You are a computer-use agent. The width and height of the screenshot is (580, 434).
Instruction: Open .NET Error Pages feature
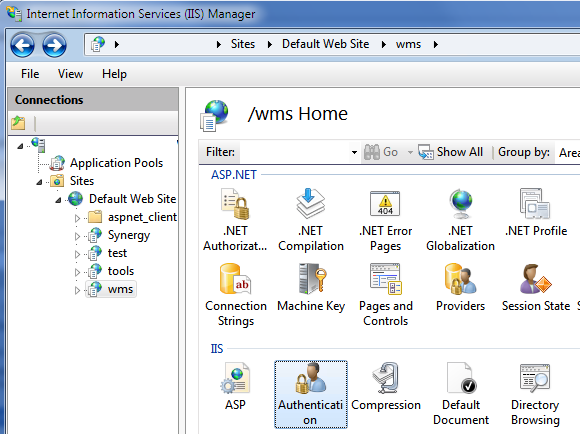pos(385,220)
